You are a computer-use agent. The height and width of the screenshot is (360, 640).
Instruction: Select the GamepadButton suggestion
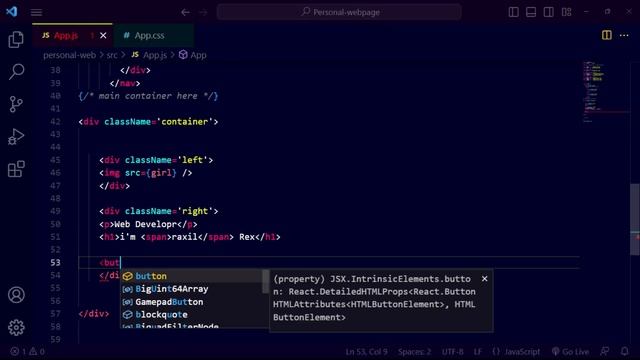coord(192,302)
